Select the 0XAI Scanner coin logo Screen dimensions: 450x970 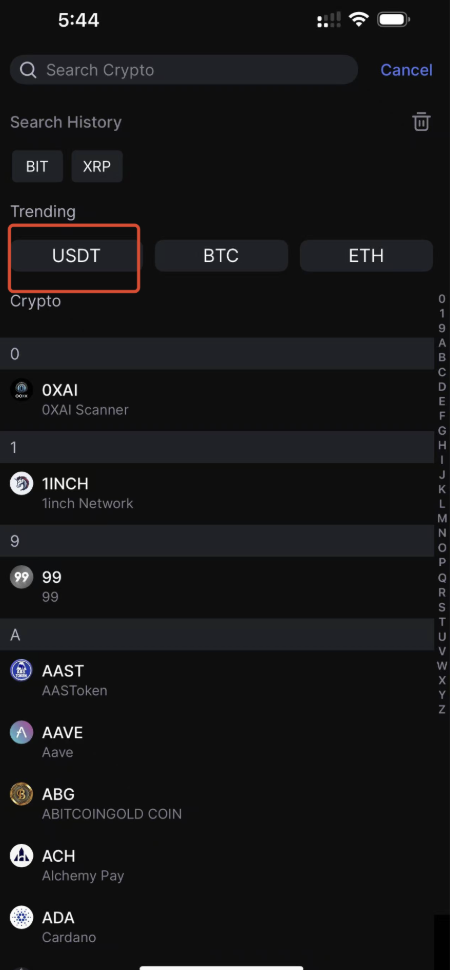22,390
